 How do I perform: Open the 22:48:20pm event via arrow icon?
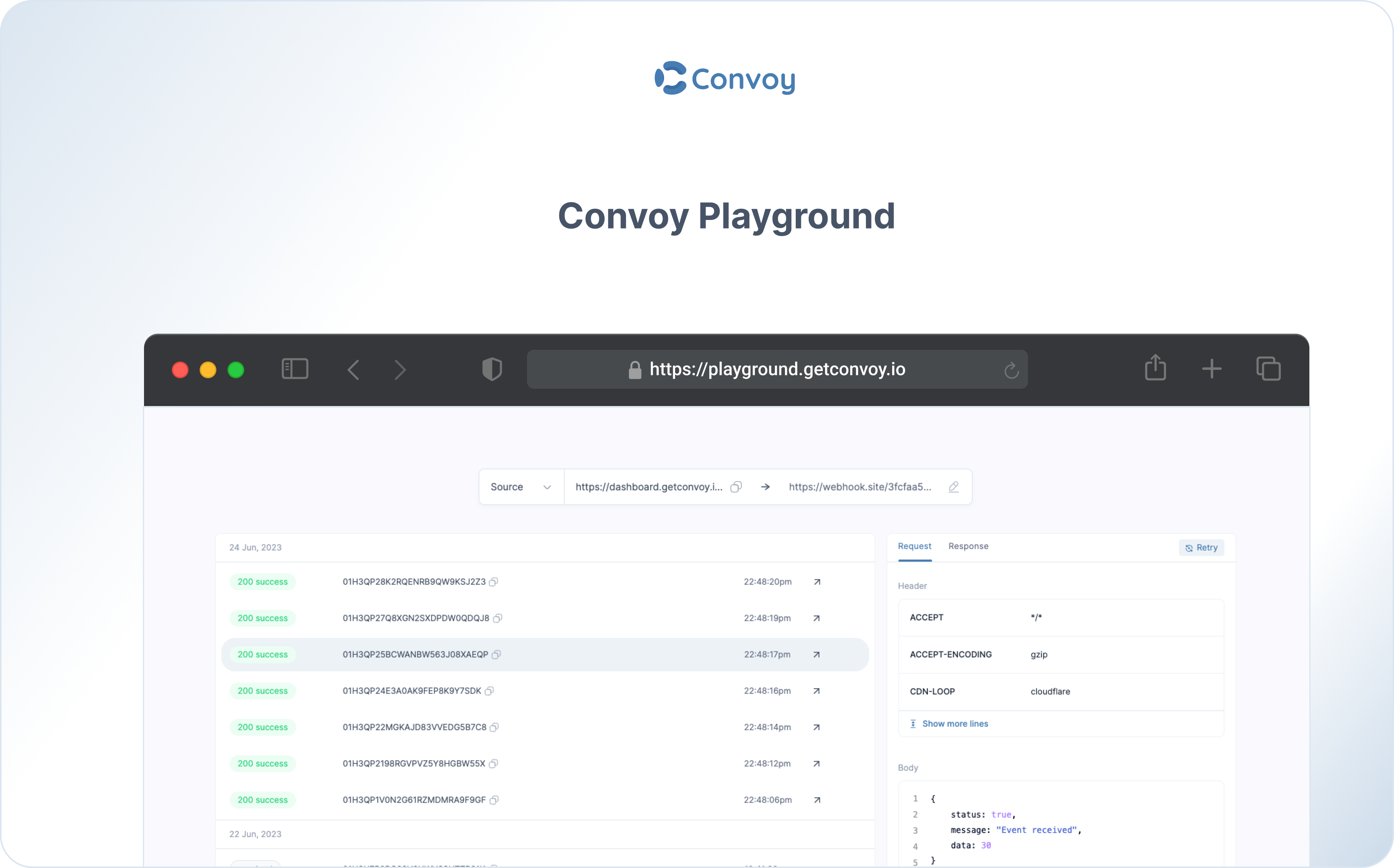coord(817,582)
